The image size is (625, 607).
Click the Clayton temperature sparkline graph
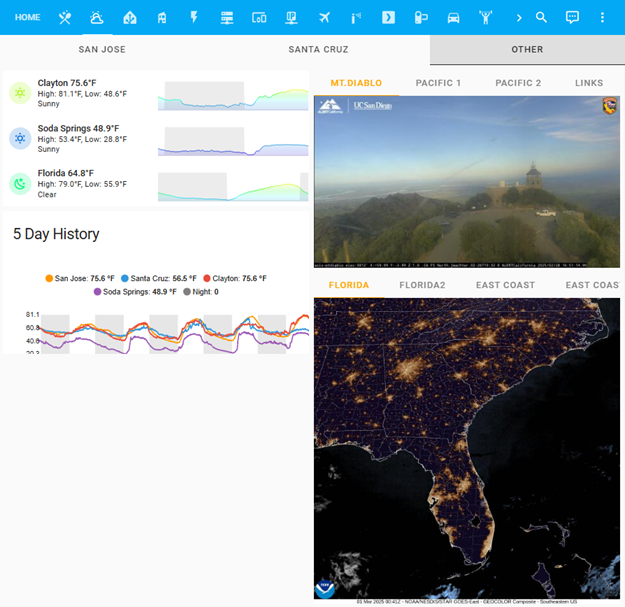[x=233, y=96]
